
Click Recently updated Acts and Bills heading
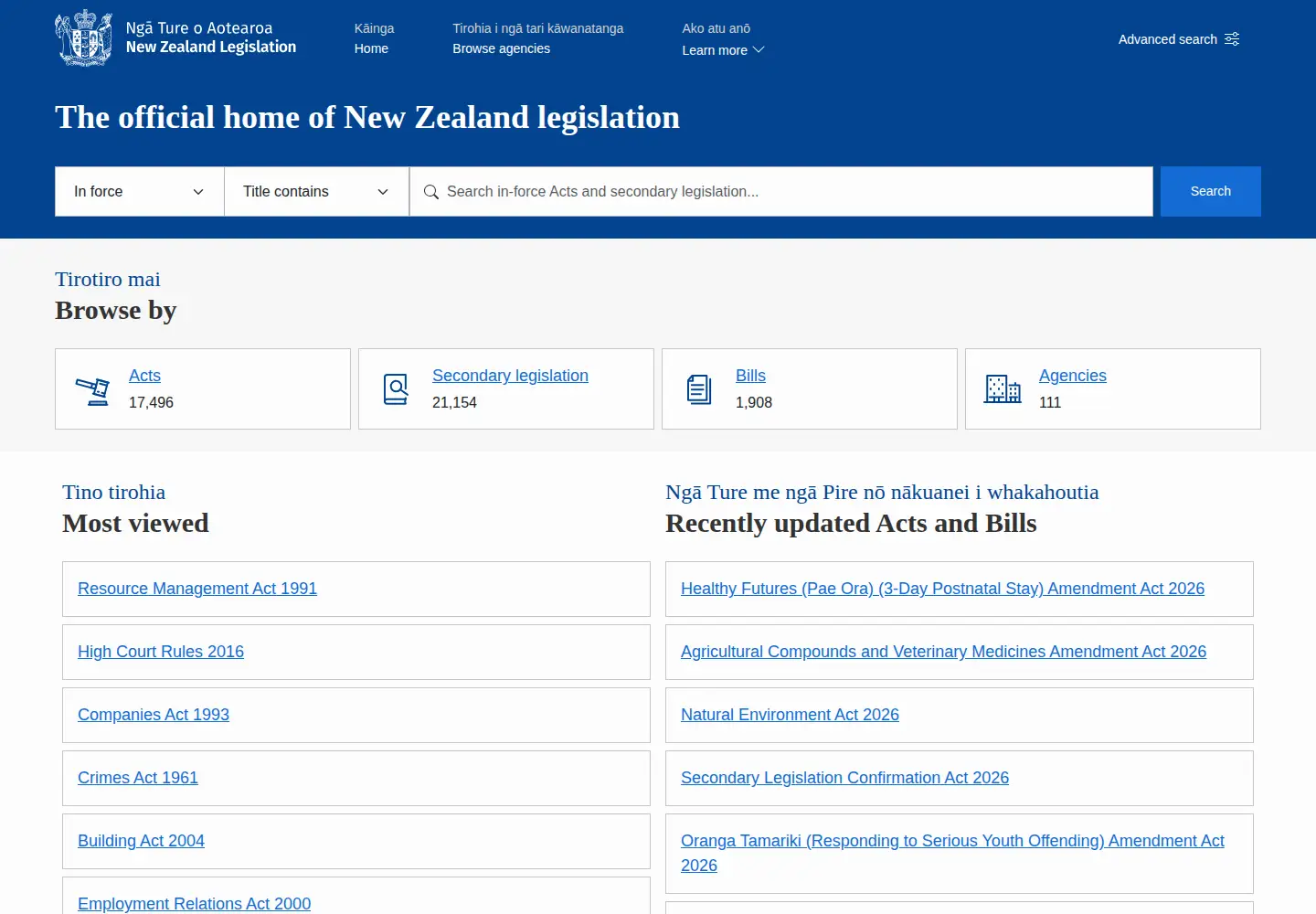point(851,524)
